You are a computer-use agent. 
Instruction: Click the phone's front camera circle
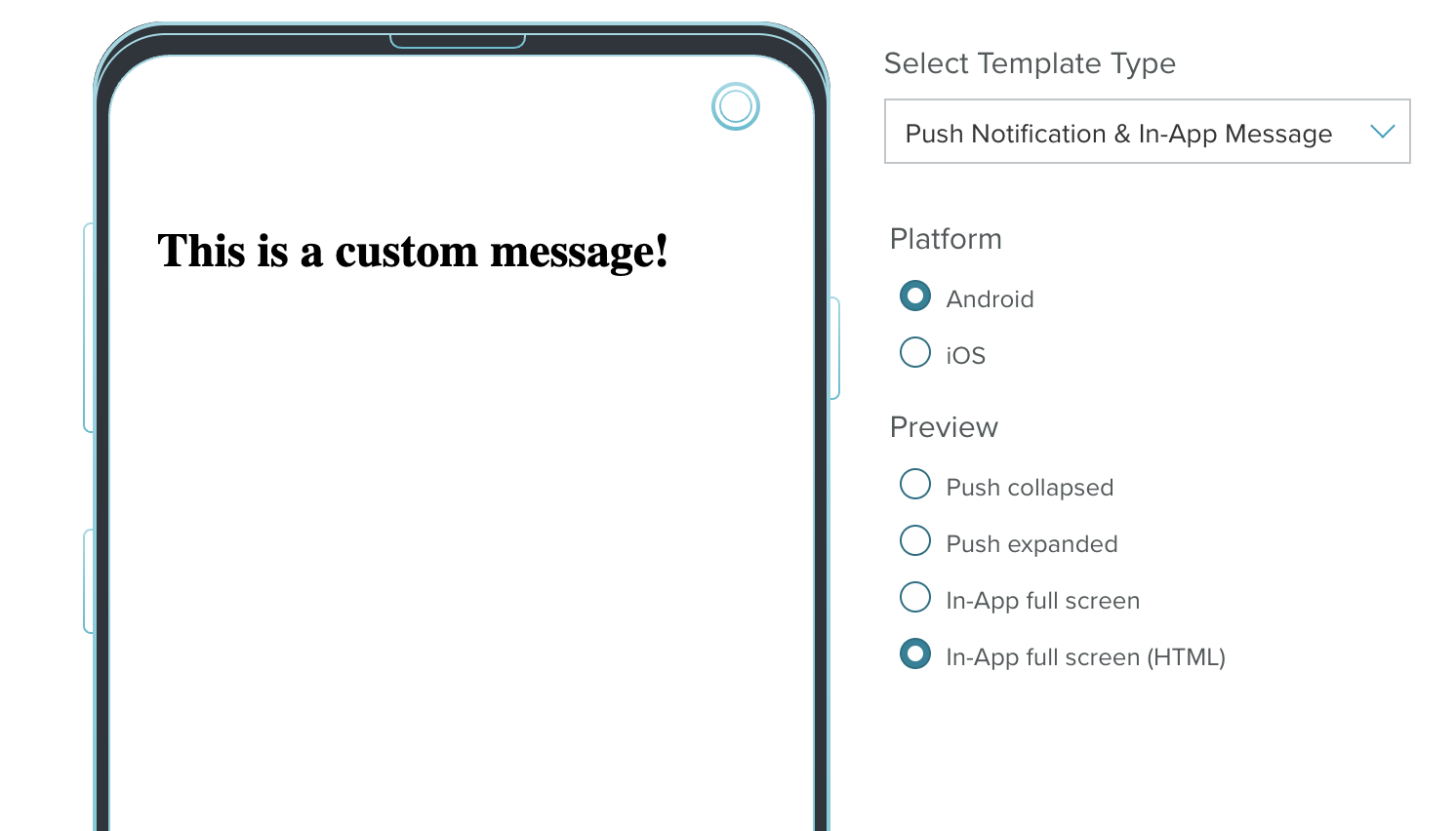(736, 106)
